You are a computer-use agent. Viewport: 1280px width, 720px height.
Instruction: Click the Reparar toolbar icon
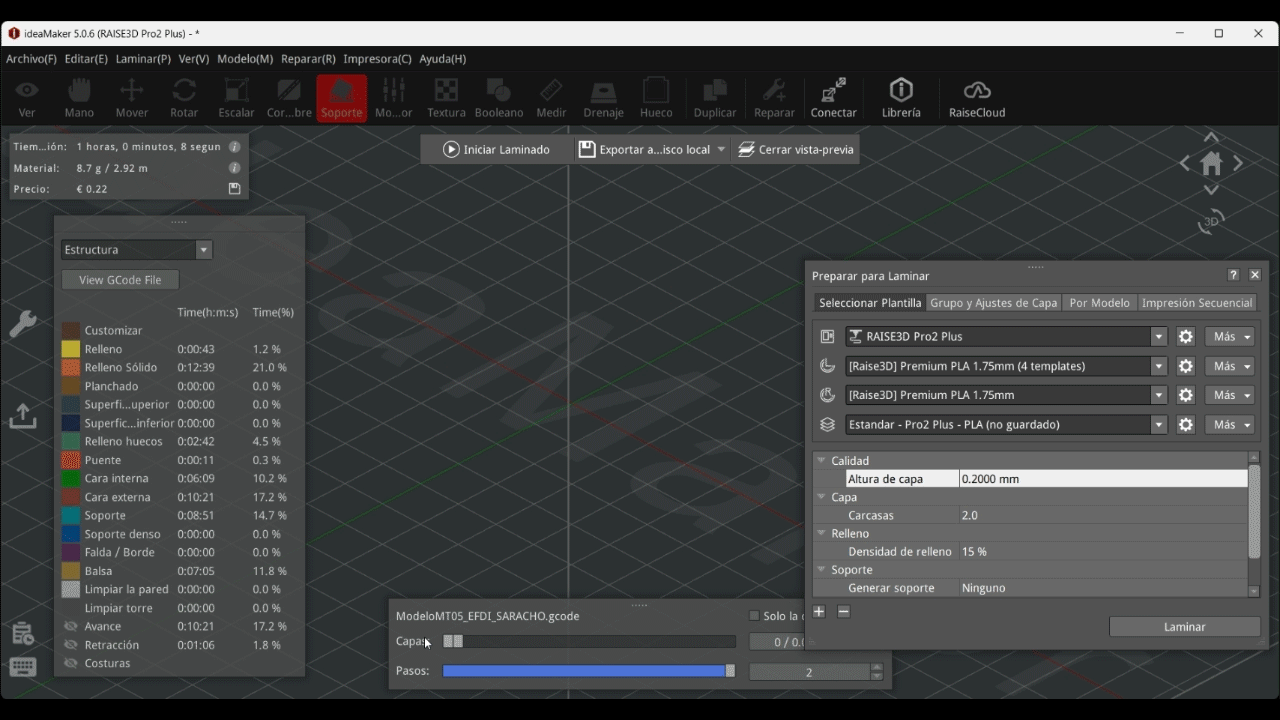tap(774, 98)
